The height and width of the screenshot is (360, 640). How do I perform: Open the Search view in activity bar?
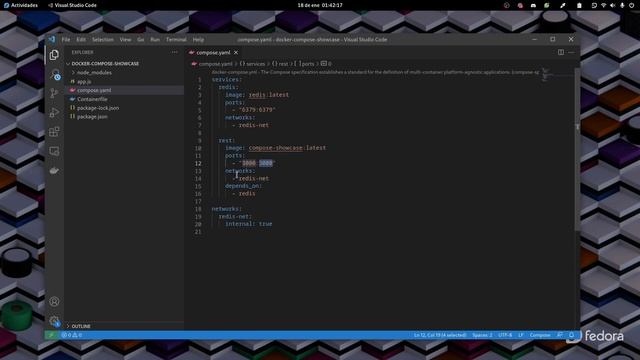coord(54,74)
